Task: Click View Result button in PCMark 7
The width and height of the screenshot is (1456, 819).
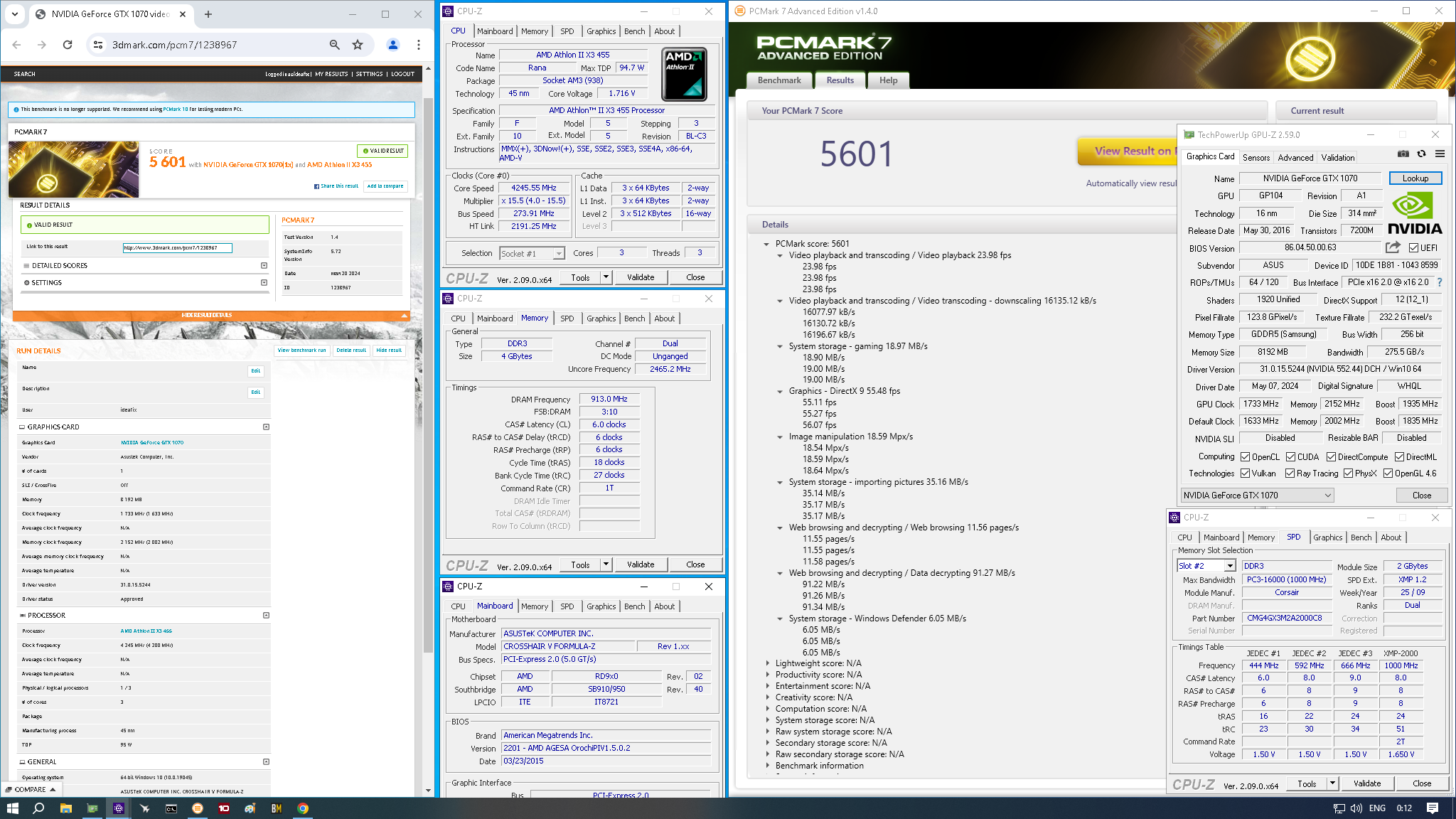Action: (x=1128, y=151)
